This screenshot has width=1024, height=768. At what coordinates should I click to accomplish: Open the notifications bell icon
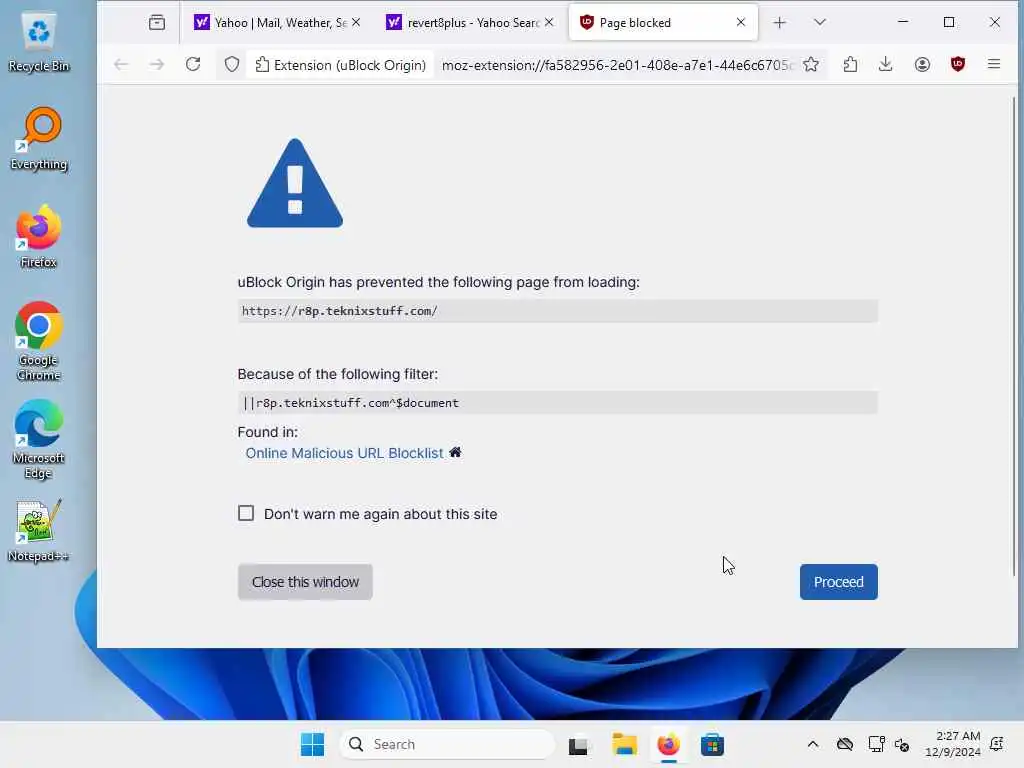[997, 744]
